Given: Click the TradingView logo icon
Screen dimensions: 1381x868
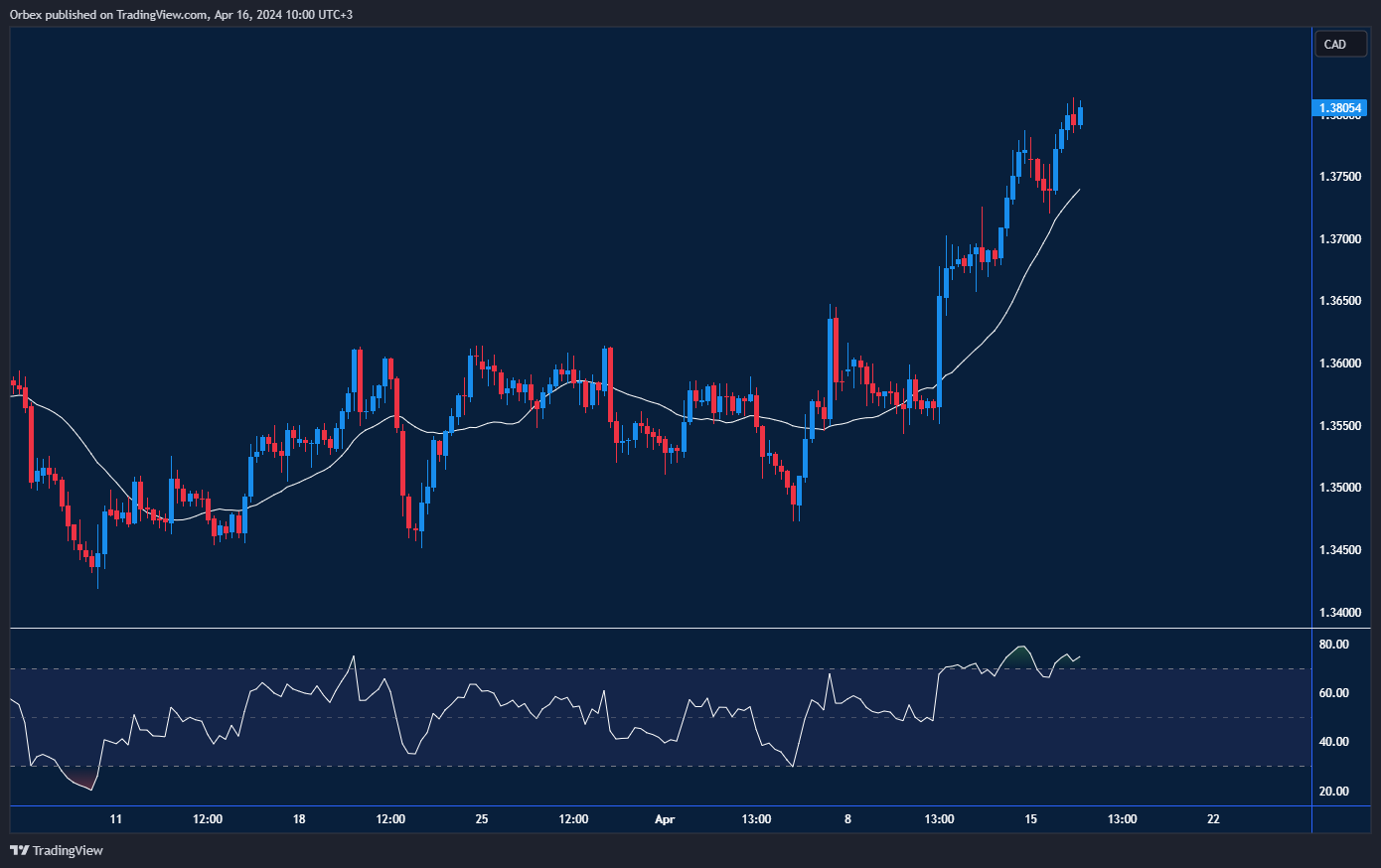Looking at the screenshot, I should point(19,850).
